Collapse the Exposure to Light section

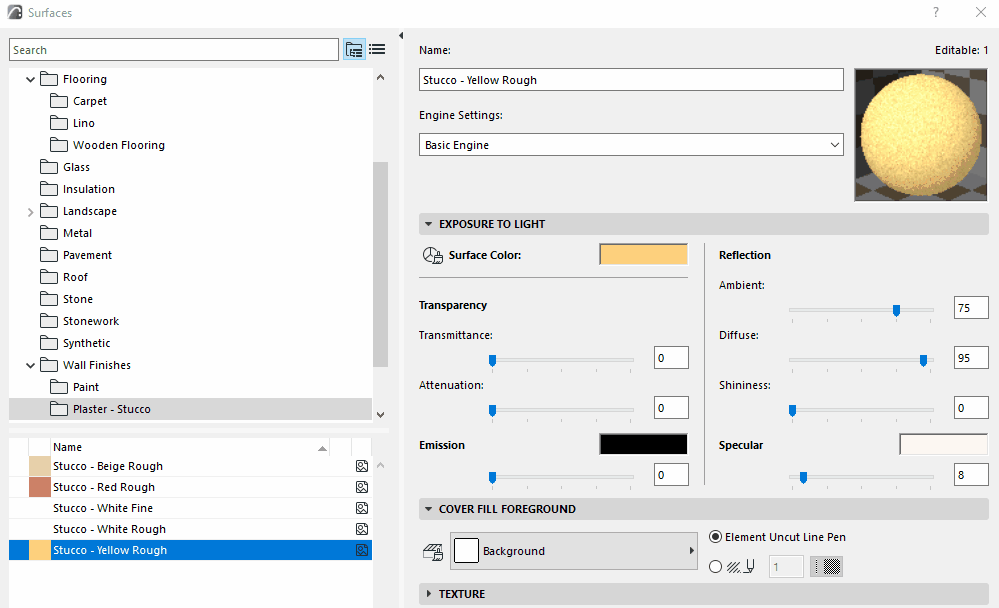click(431, 224)
